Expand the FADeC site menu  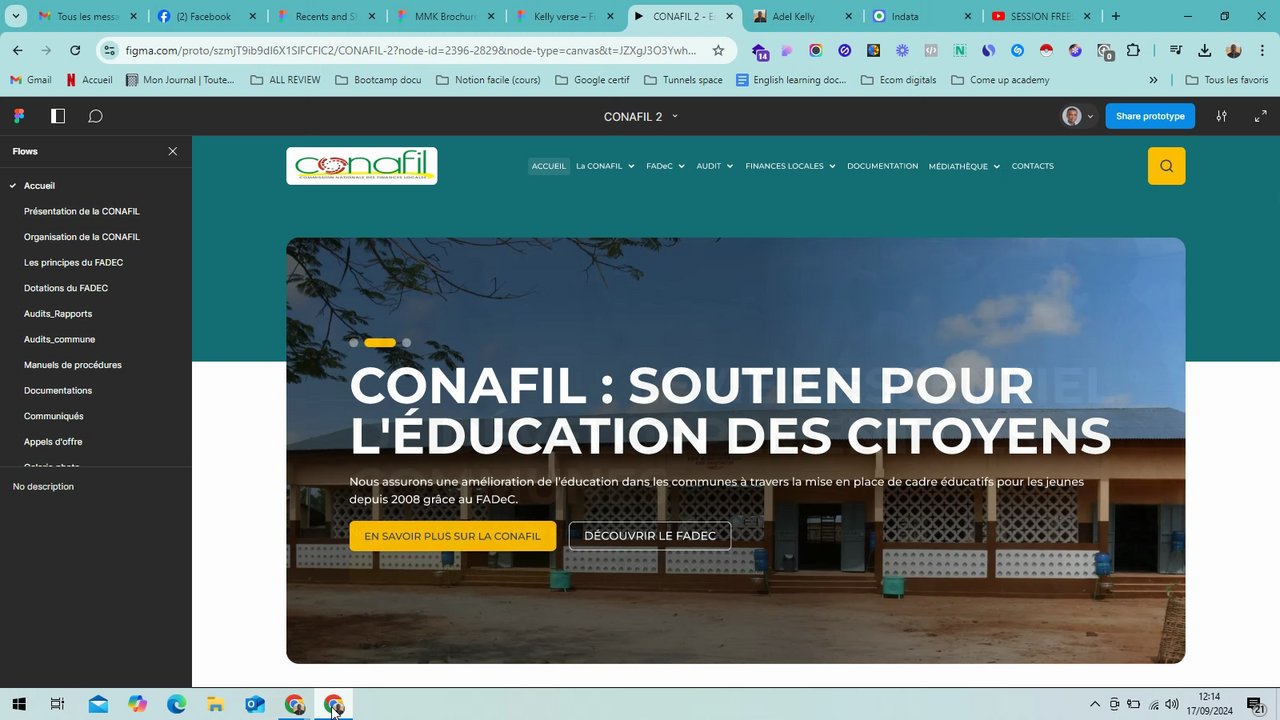click(665, 166)
